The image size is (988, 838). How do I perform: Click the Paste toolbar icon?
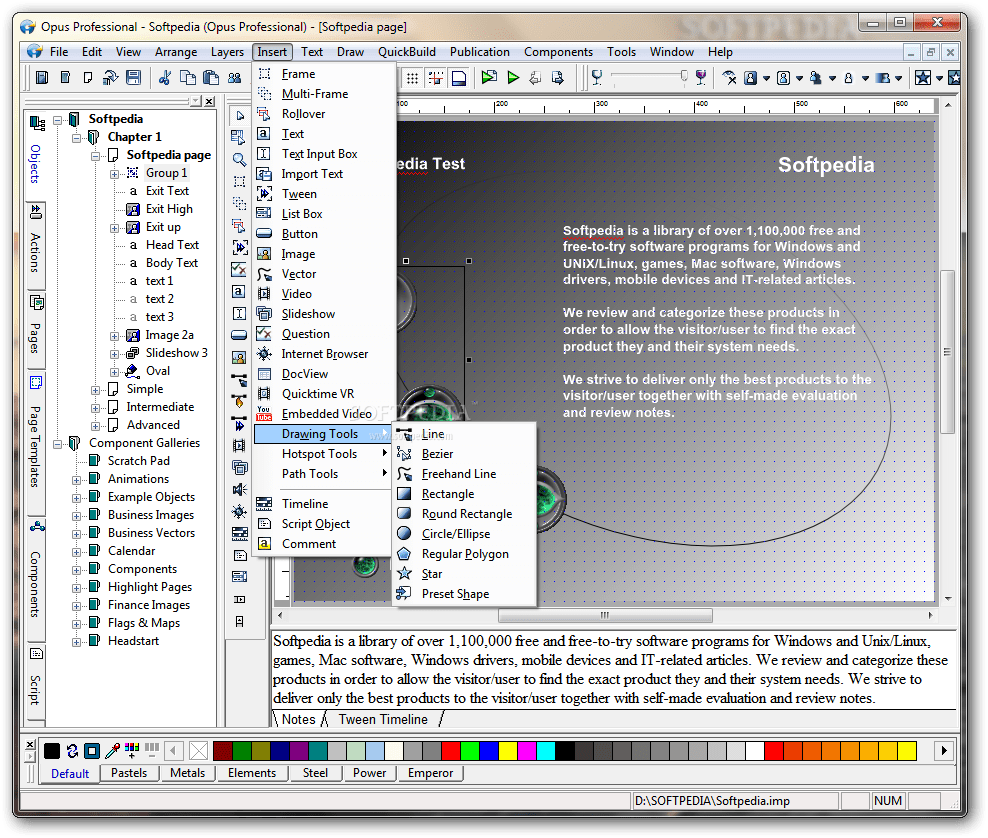[211, 76]
